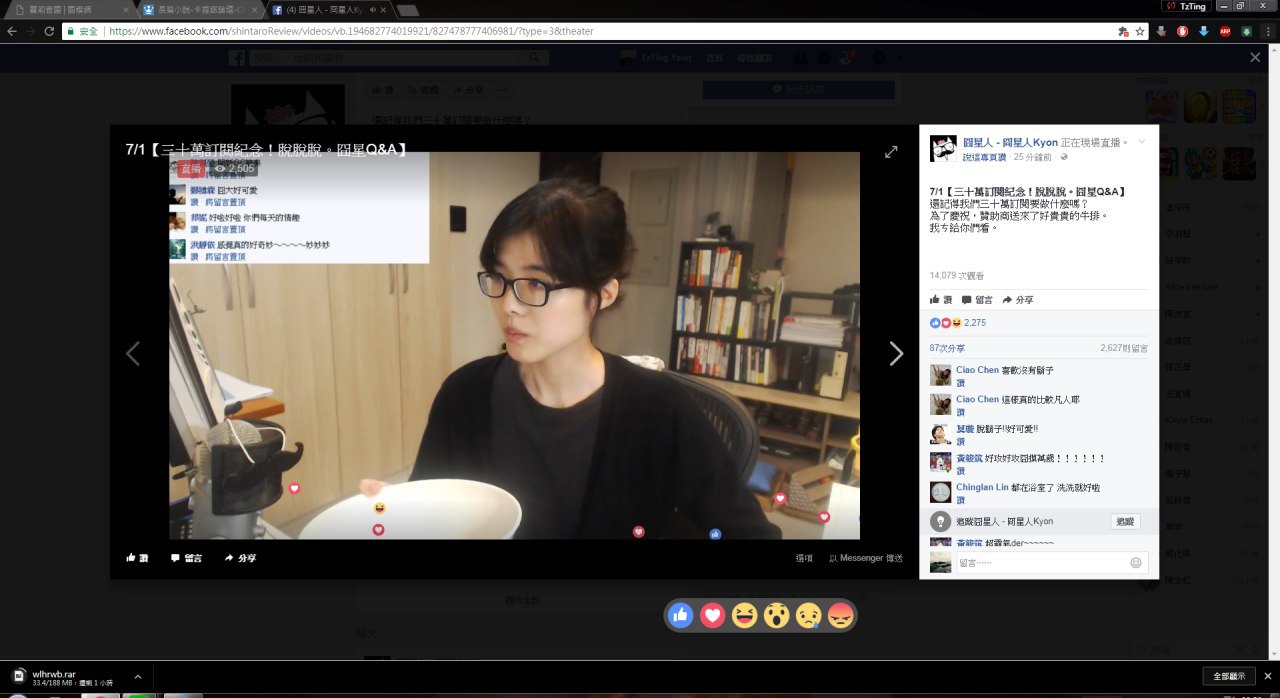Click the 留言 comment input field
1280x698 pixels.
coord(1040,563)
